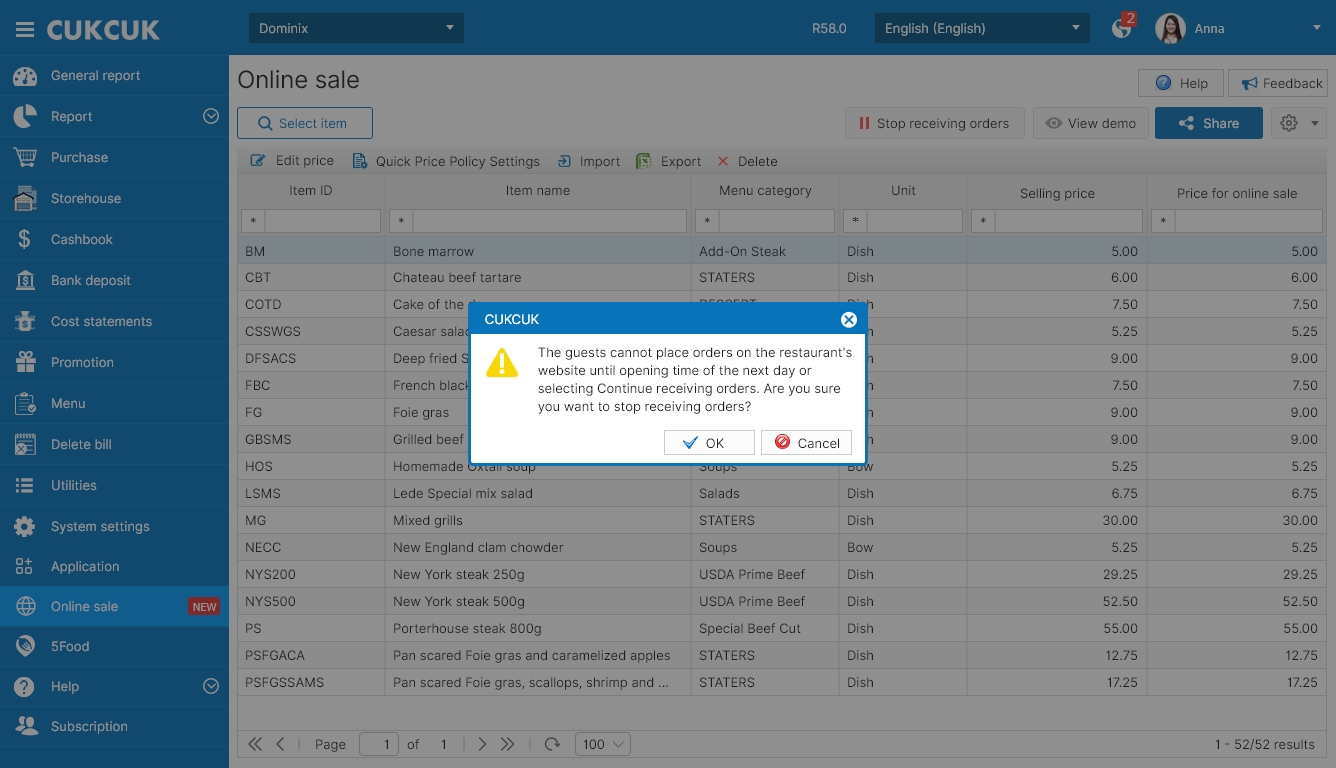Open the settings gear dropdown
Image resolution: width=1336 pixels, height=768 pixels.
(1298, 124)
